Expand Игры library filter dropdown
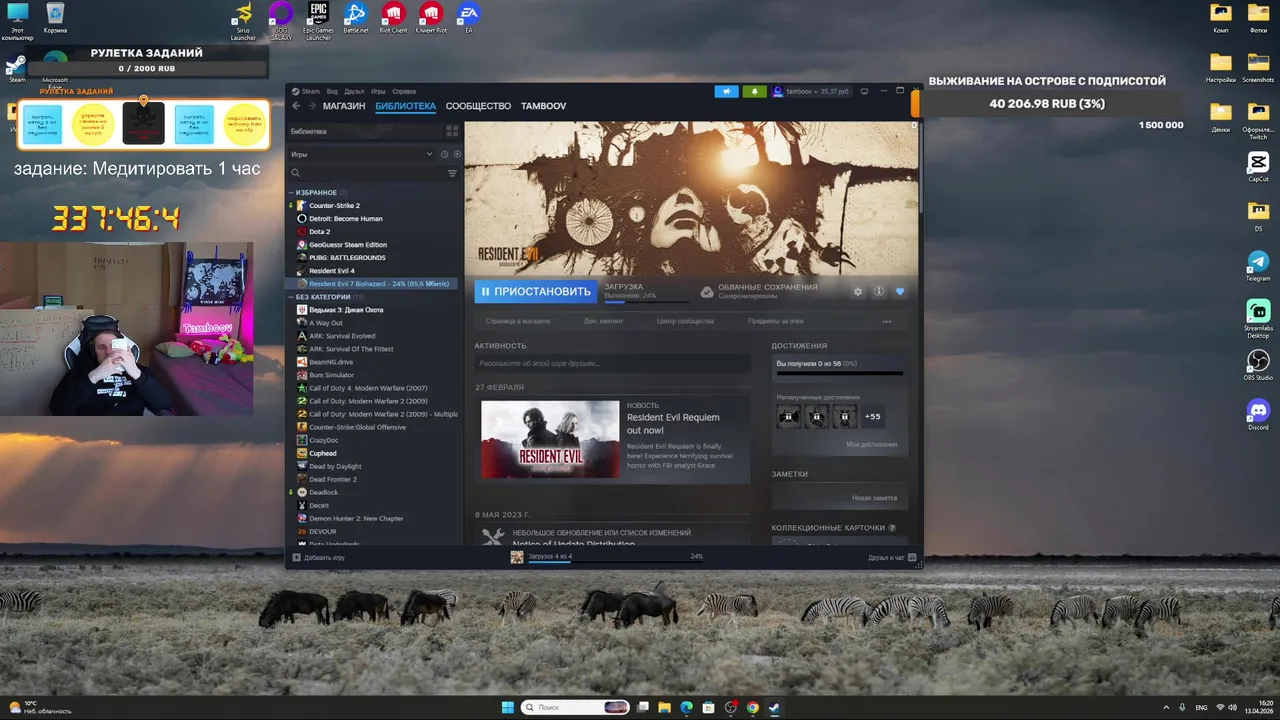Screen dimensions: 1280x720 click(362, 154)
